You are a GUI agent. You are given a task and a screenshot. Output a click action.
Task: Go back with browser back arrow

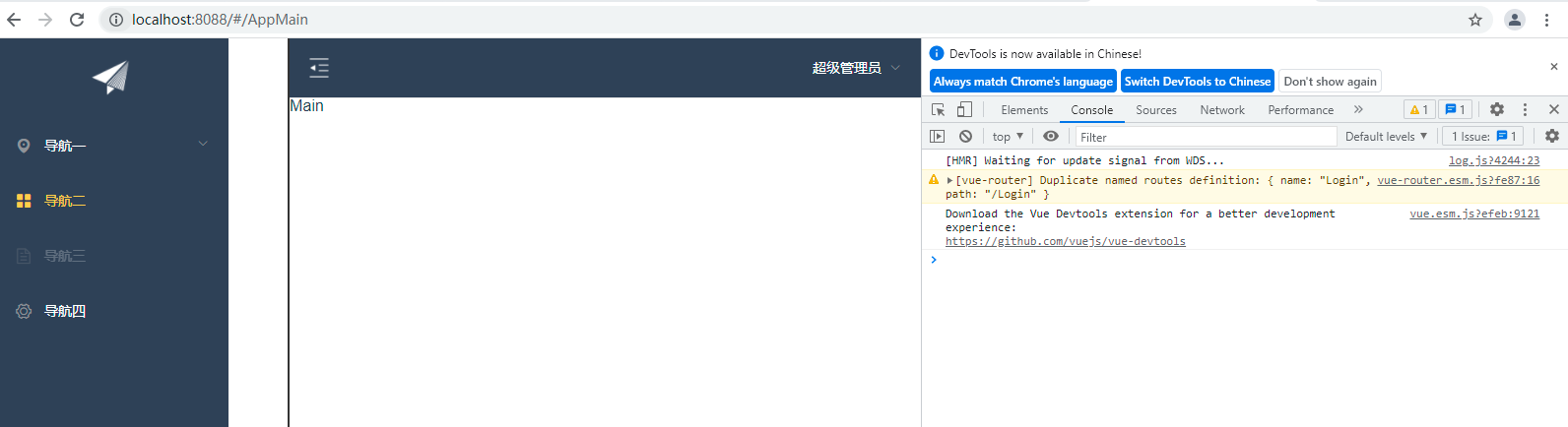(14, 20)
